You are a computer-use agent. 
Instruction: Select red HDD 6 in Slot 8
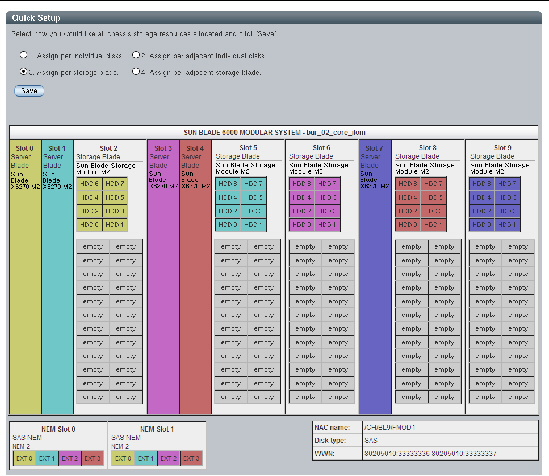408,184
